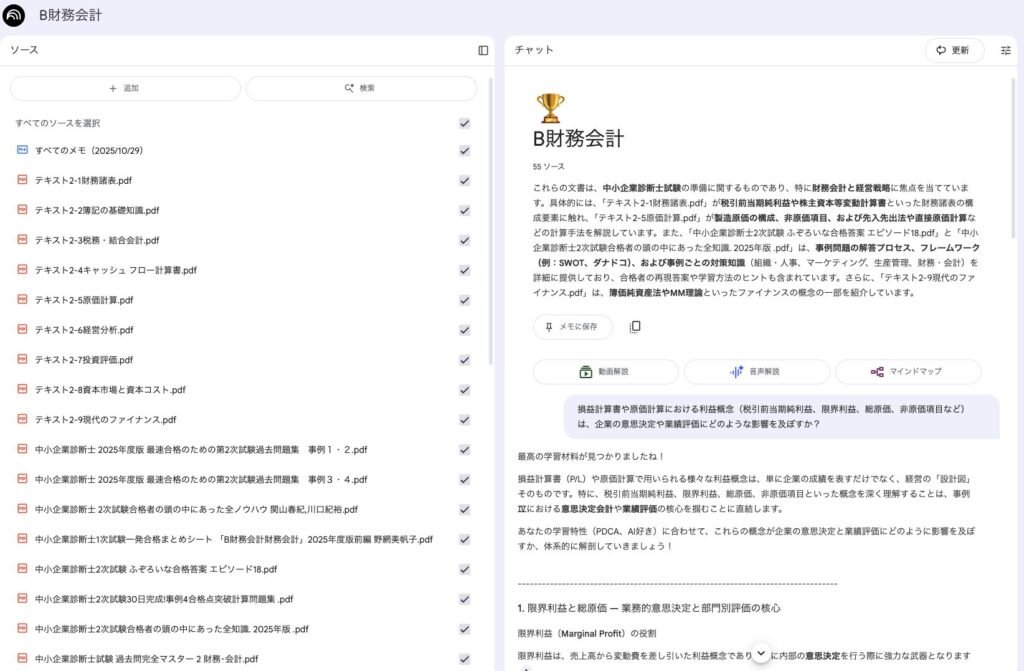Open the 動画解説 video overview
Viewport: 1024px width, 671px height.
point(607,372)
